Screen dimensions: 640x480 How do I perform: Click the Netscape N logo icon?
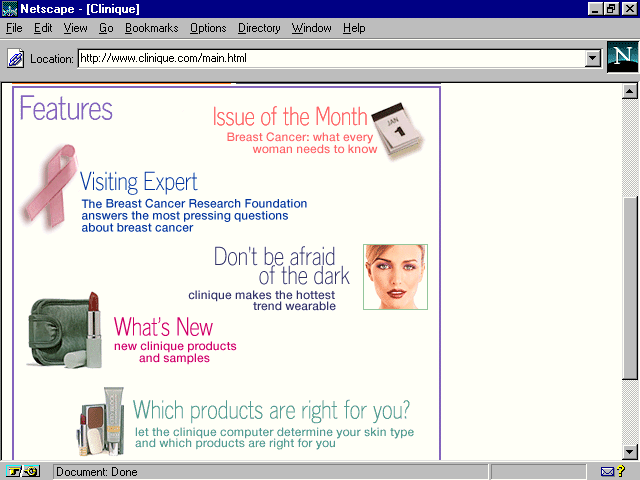[620, 58]
